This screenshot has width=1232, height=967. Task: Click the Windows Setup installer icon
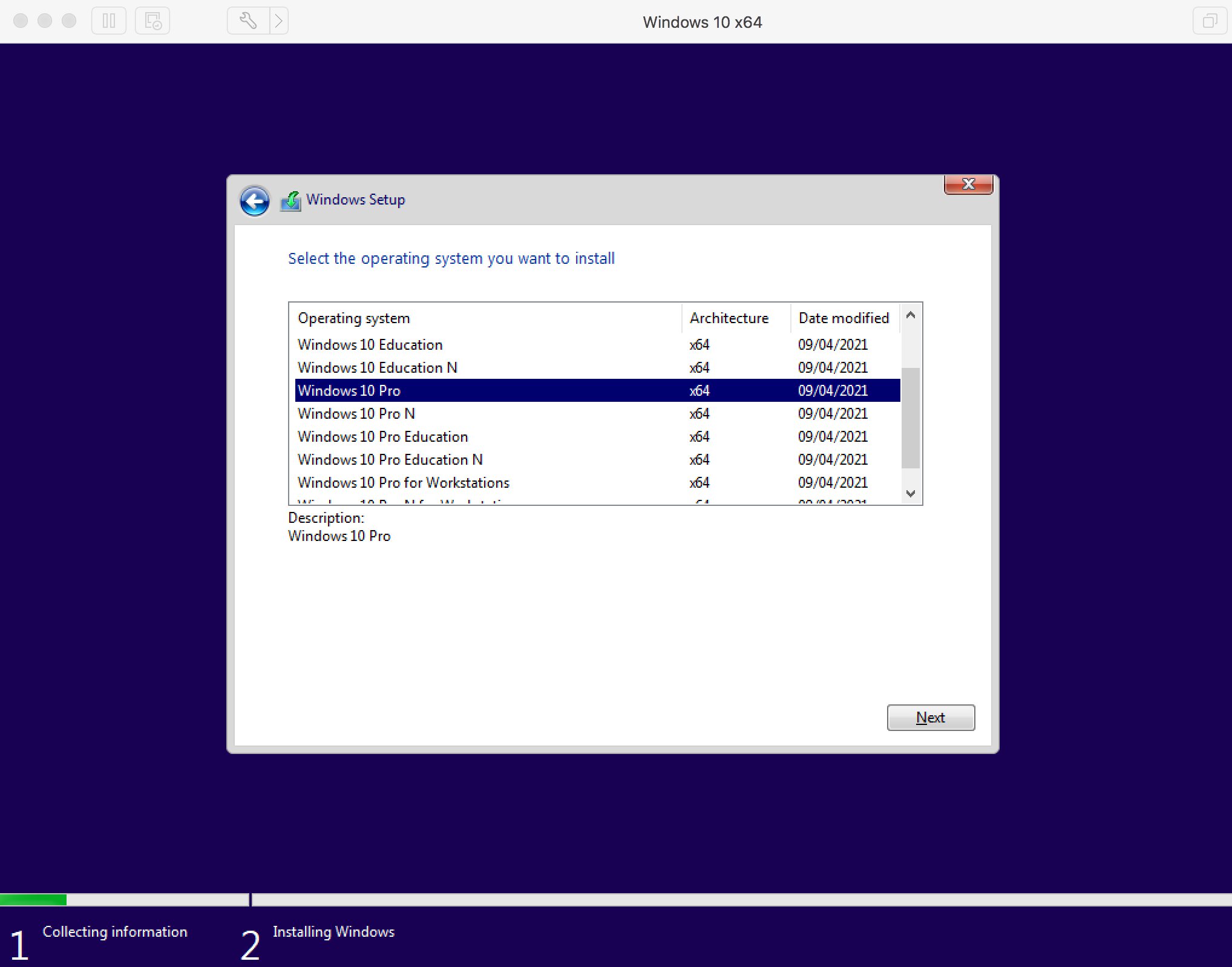point(291,200)
